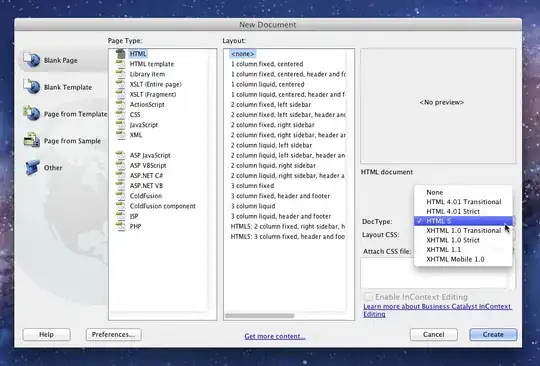Click the JavaScript page type icon
This screenshot has height=366, width=540.
pyautogui.click(x=121, y=125)
